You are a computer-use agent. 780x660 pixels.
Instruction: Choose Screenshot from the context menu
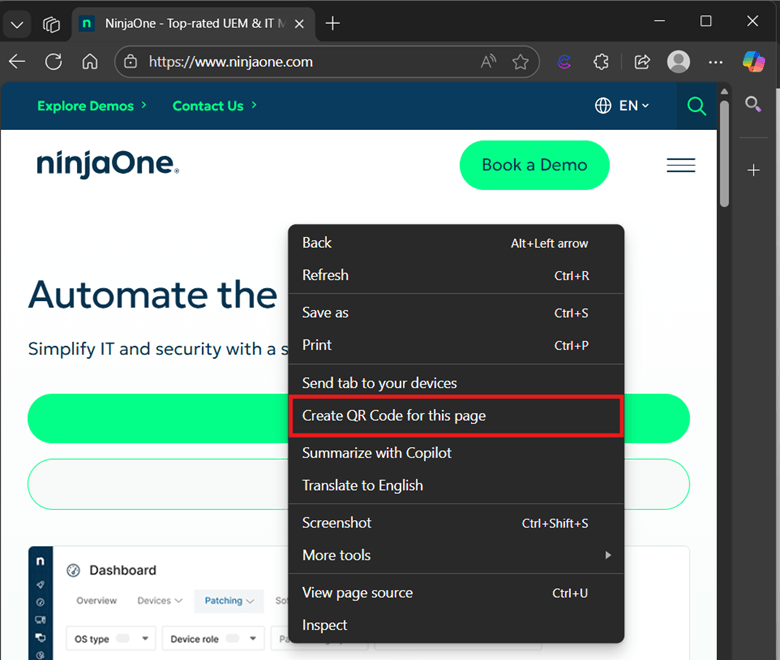click(456, 523)
